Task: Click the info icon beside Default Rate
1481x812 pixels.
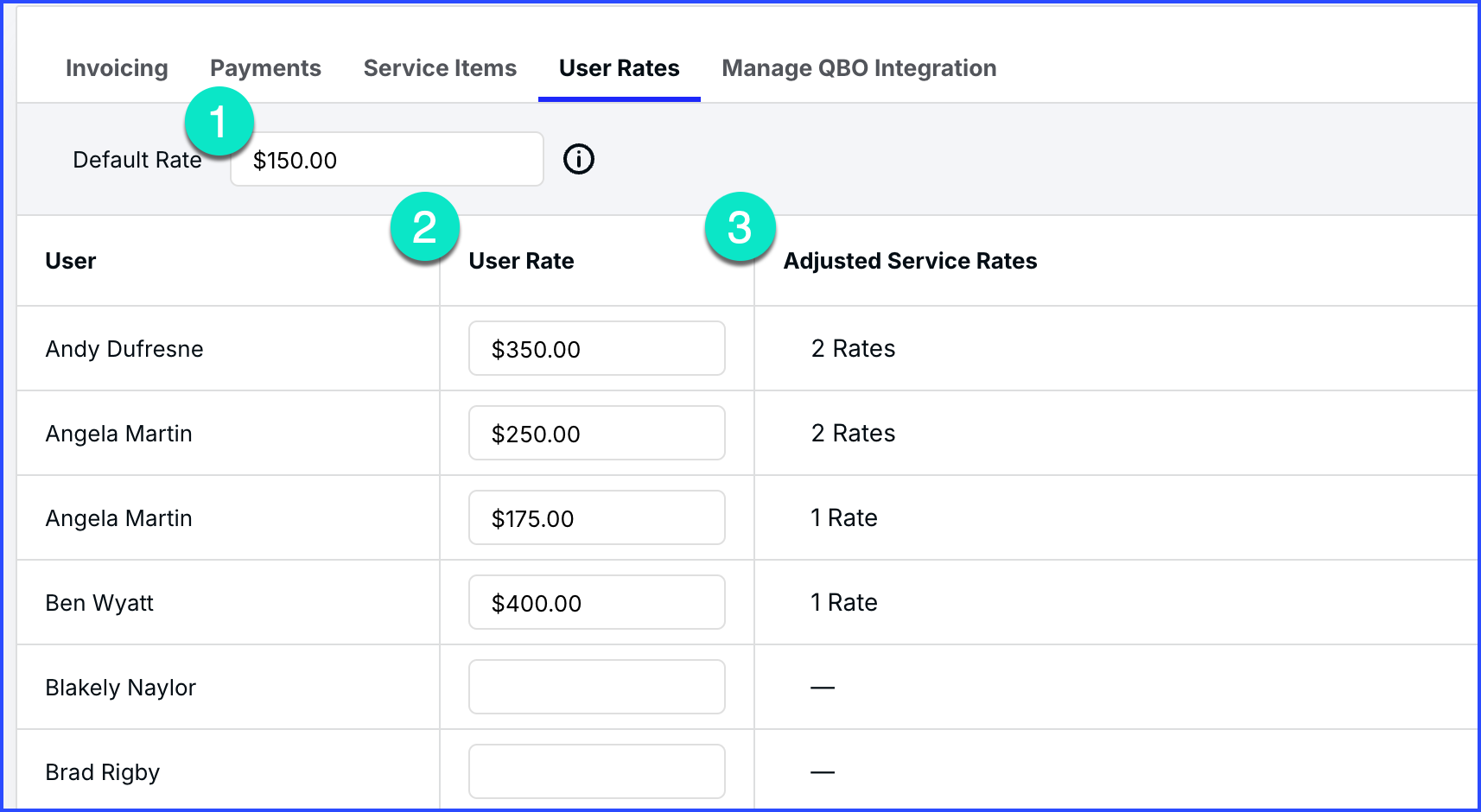Action: [x=578, y=159]
